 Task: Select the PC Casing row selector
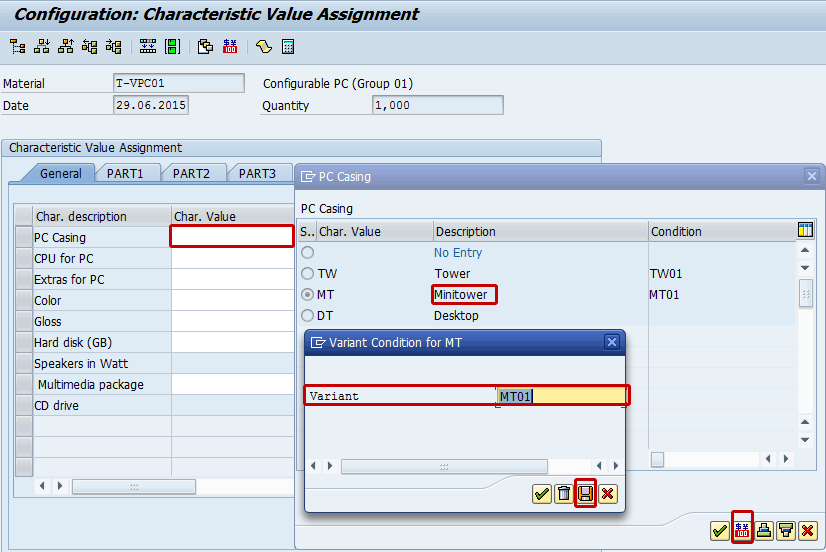point(24,237)
